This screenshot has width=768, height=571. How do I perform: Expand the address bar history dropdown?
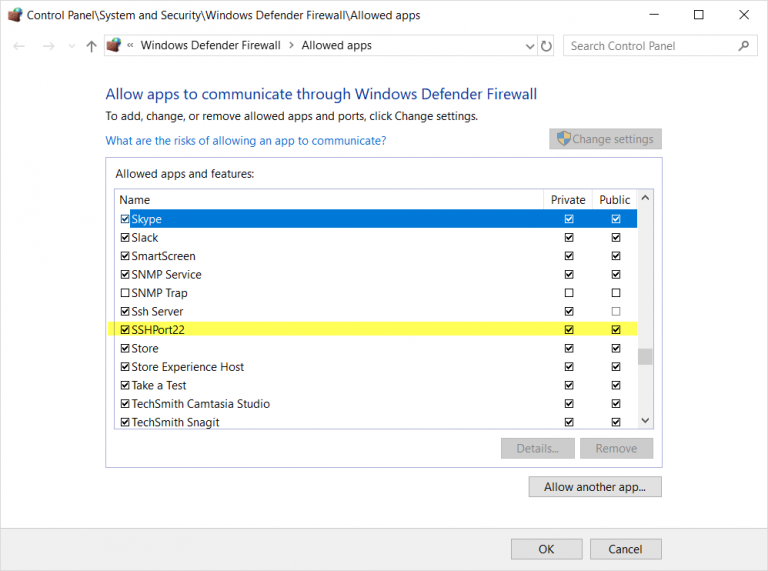pyautogui.click(x=529, y=46)
